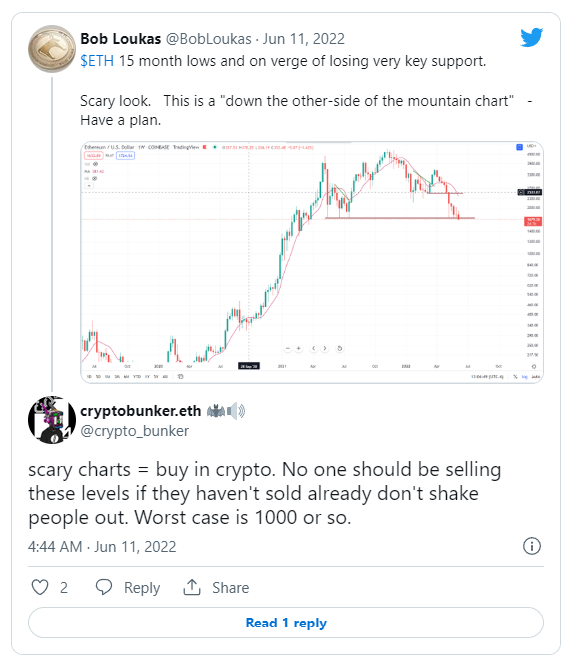Click the Read 1 reply button

tap(286, 623)
